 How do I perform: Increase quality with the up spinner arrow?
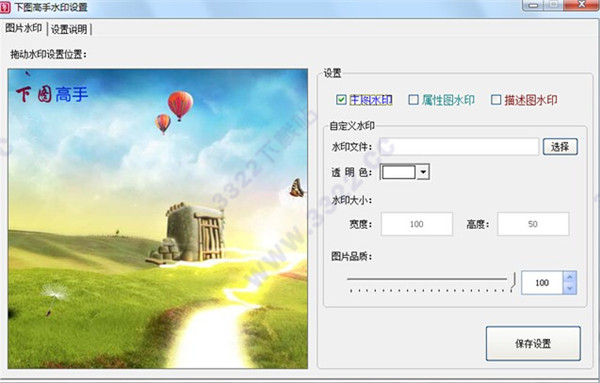[x=569, y=277]
